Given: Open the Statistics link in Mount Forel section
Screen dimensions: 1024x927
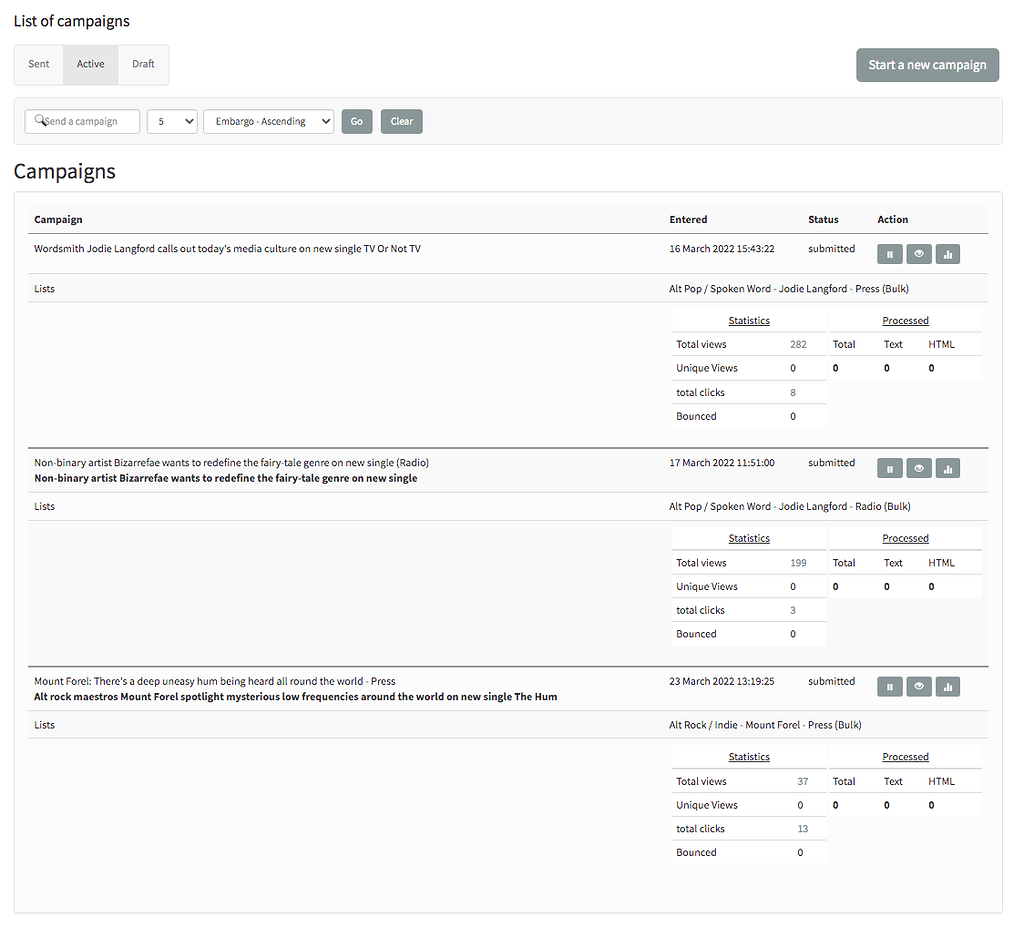Looking at the screenshot, I should point(748,756).
